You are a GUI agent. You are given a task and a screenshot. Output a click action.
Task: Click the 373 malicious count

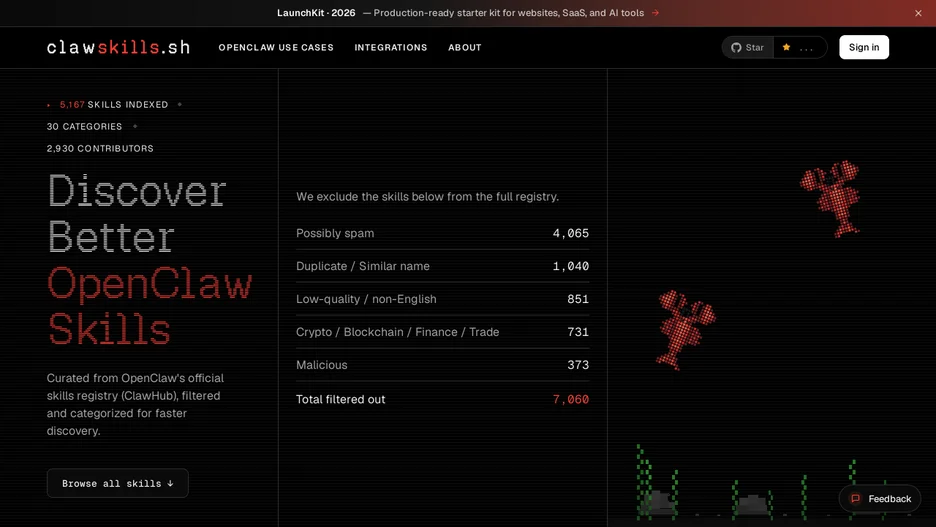[578, 365]
